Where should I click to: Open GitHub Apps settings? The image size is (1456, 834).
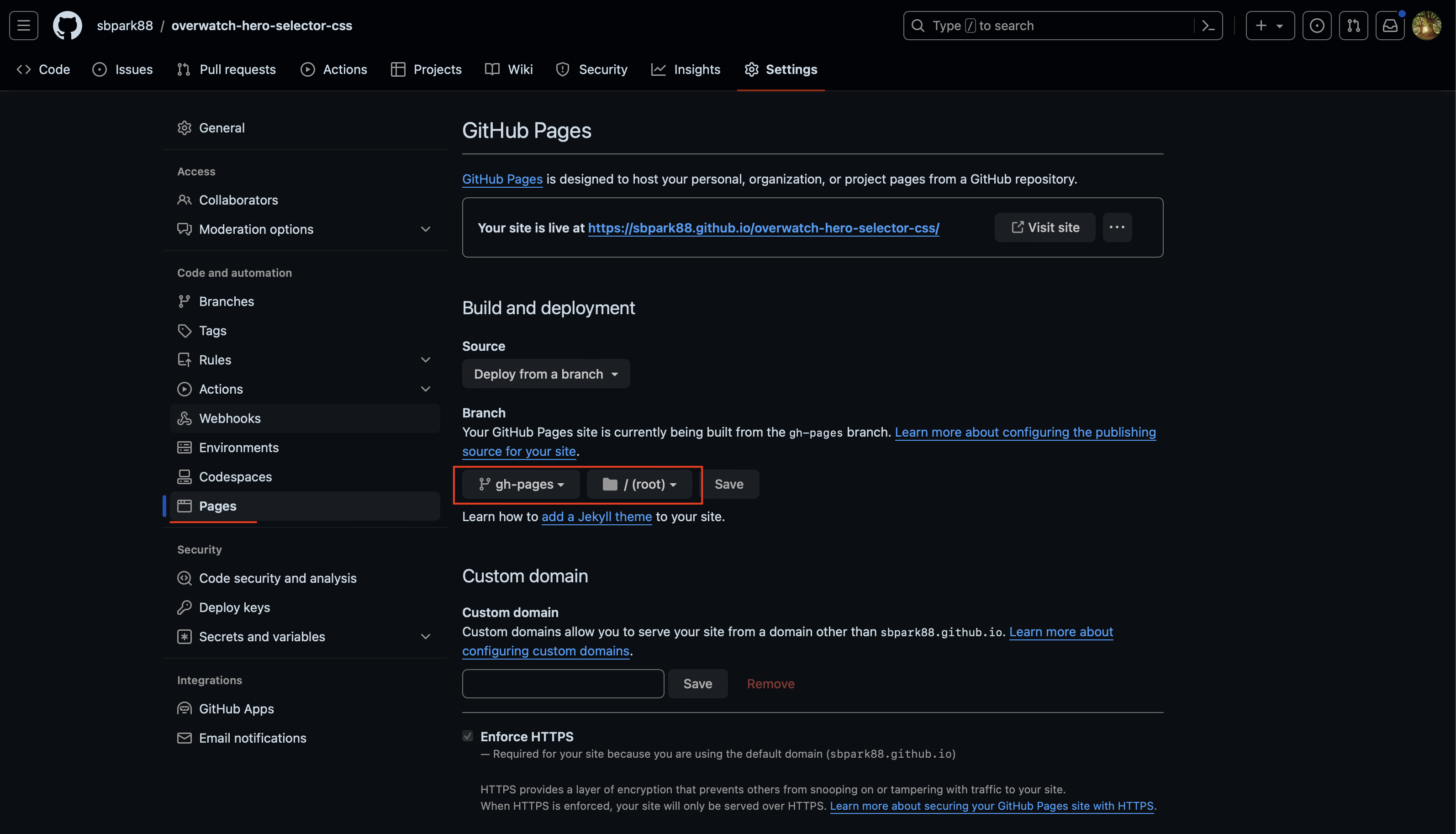click(305, 708)
